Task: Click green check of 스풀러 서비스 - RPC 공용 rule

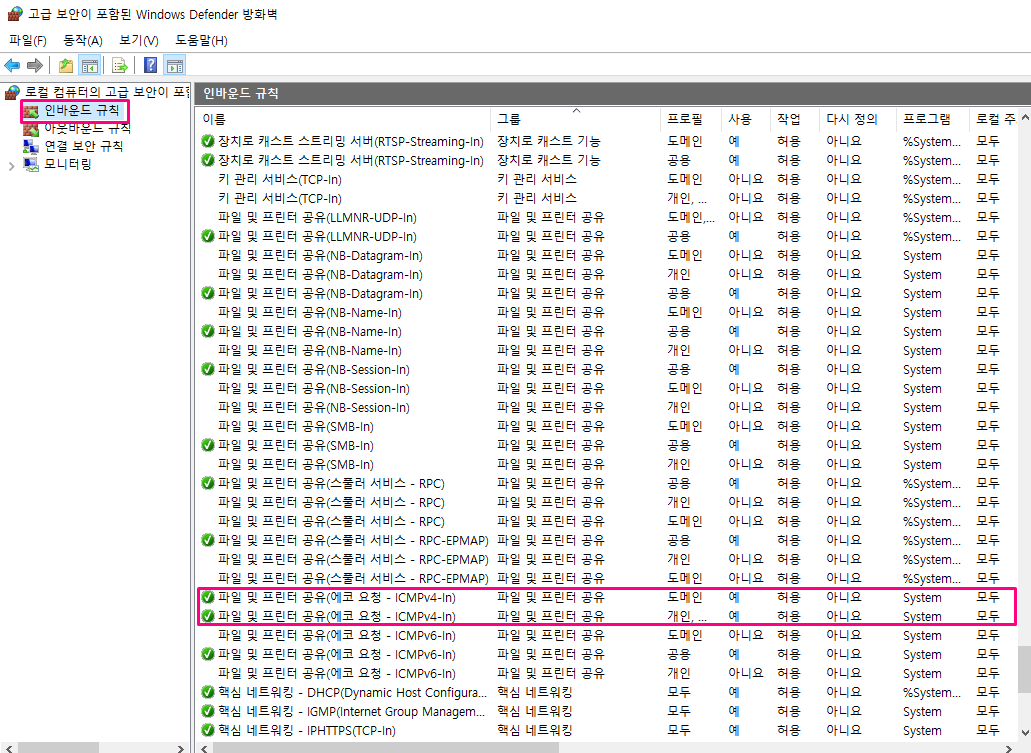Action: [208, 483]
